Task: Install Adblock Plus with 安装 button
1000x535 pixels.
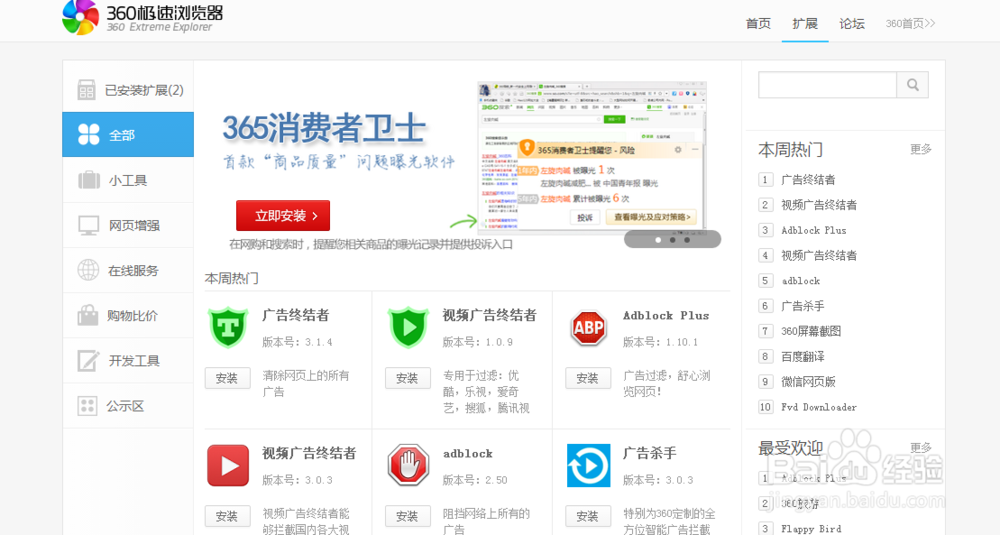Action: tap(587, 378)
